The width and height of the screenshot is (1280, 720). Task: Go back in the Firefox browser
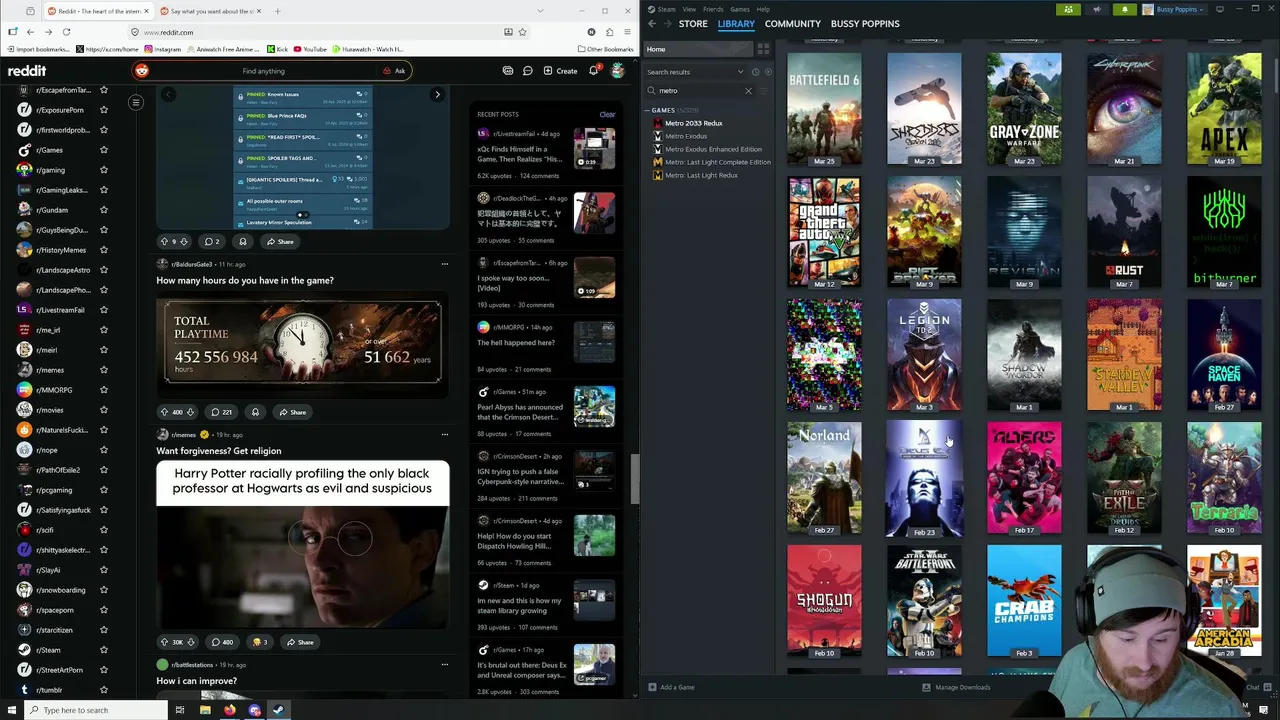[30, 32]
